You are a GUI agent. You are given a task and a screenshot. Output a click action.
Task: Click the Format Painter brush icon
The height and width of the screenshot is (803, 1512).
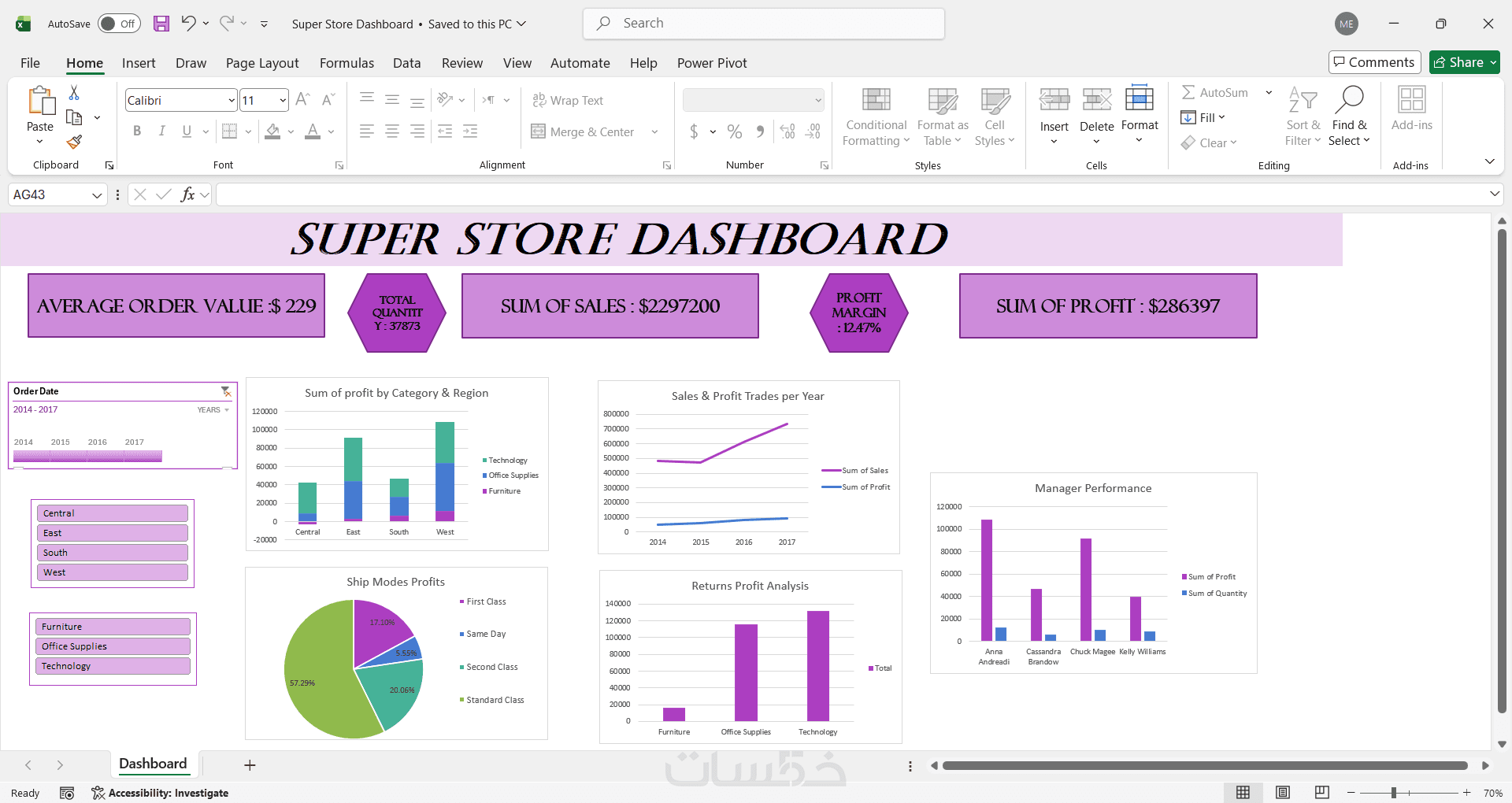[74, 142]
